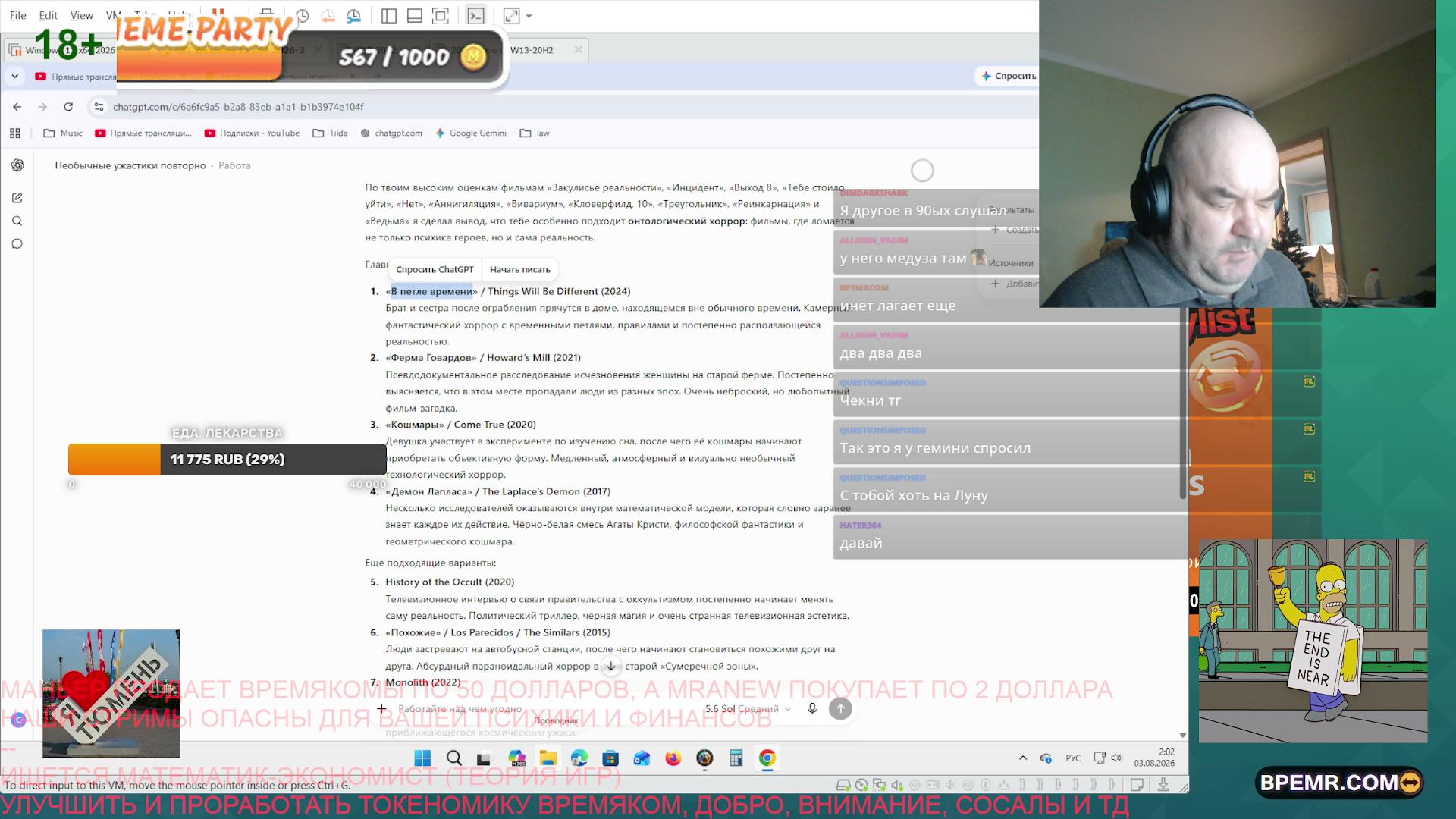Click the Начать писать popup button
The height and width of the screenshot is (819, 1456).
coord(520,269)
